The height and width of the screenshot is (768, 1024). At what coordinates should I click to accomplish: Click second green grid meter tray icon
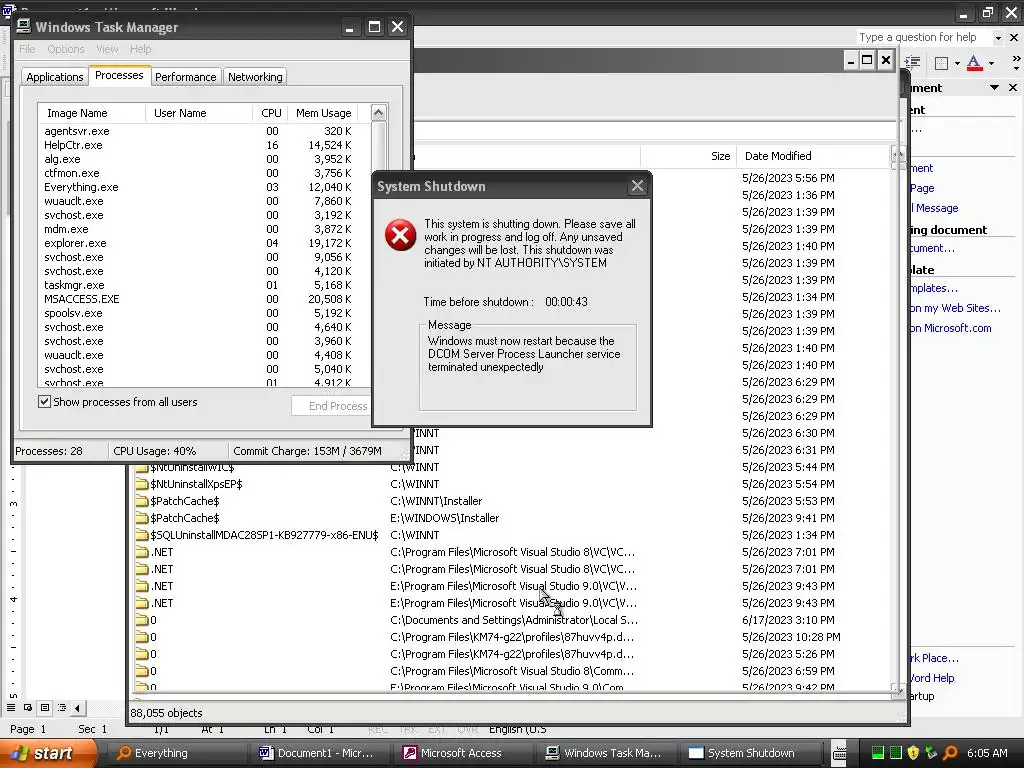(x=895, y=753)
